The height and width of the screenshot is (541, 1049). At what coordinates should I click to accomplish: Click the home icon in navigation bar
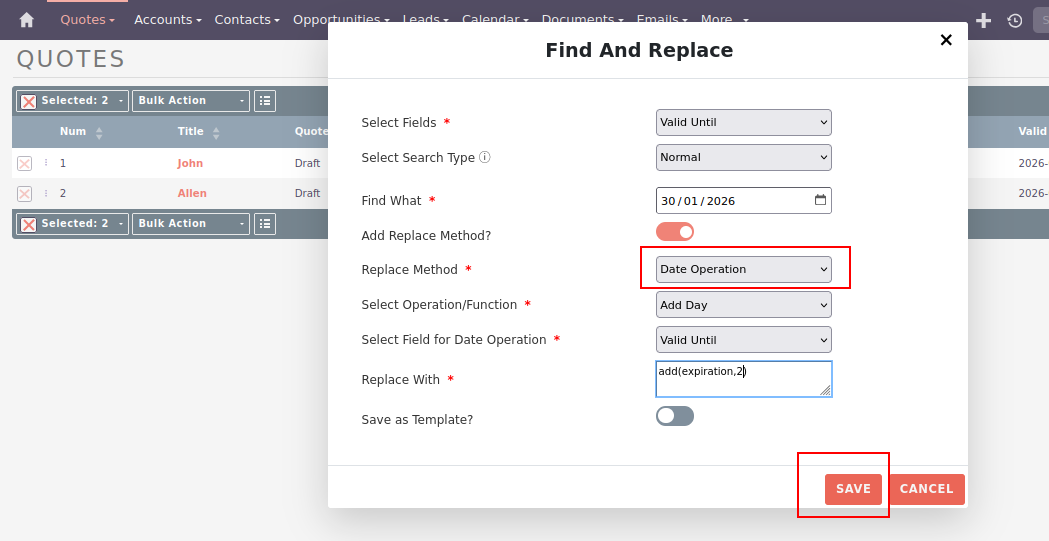click(27, 20)
